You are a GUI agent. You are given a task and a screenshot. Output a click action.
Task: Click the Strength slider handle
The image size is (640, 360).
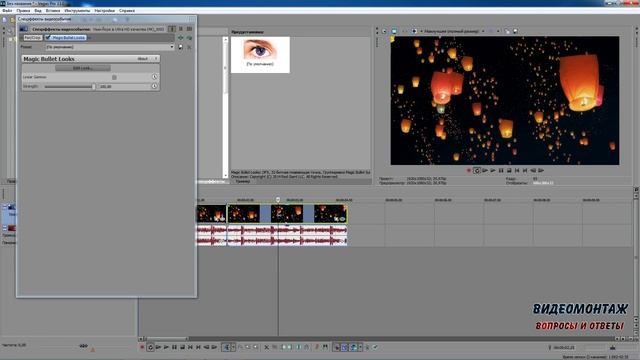tap(94, 87)
